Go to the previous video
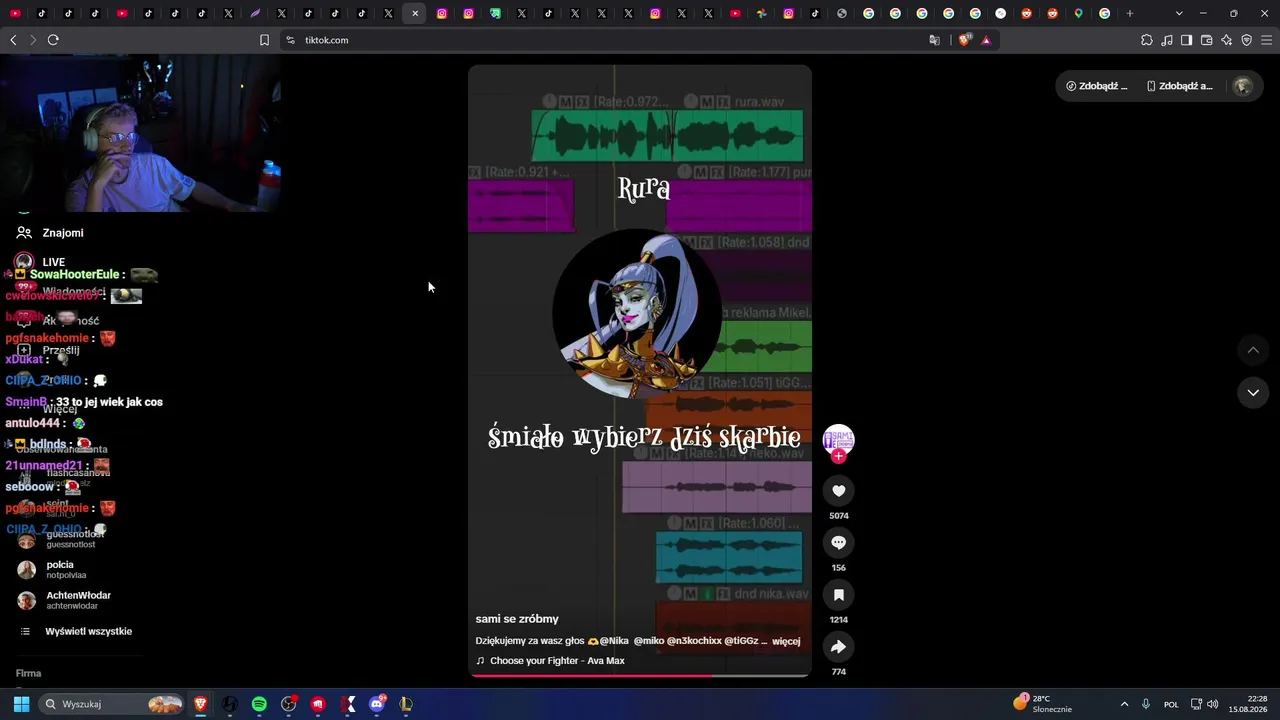Viewport: 1280px width, 720px height. tap(1253, 350)
